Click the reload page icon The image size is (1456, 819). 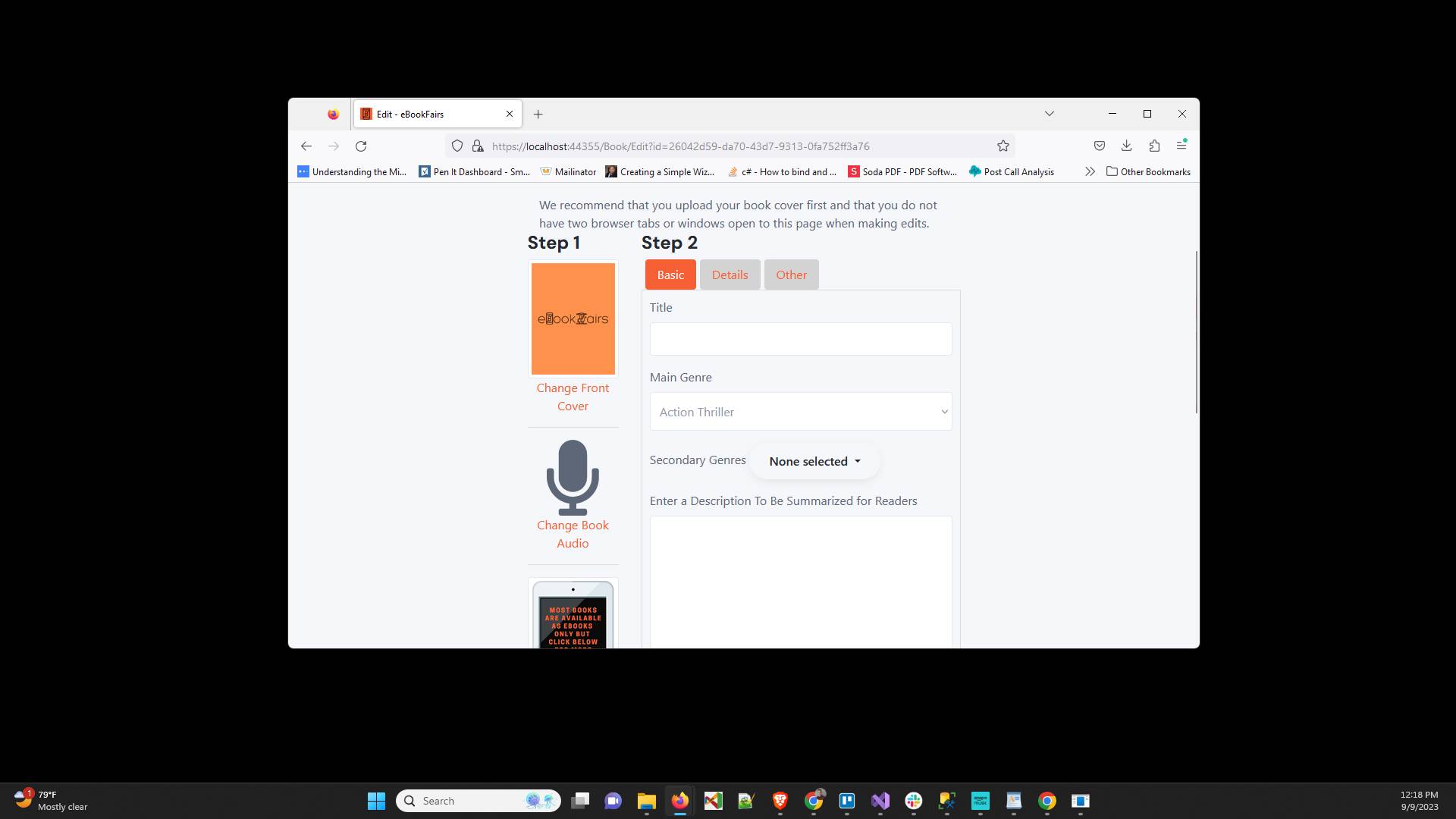tap(361, 146)
